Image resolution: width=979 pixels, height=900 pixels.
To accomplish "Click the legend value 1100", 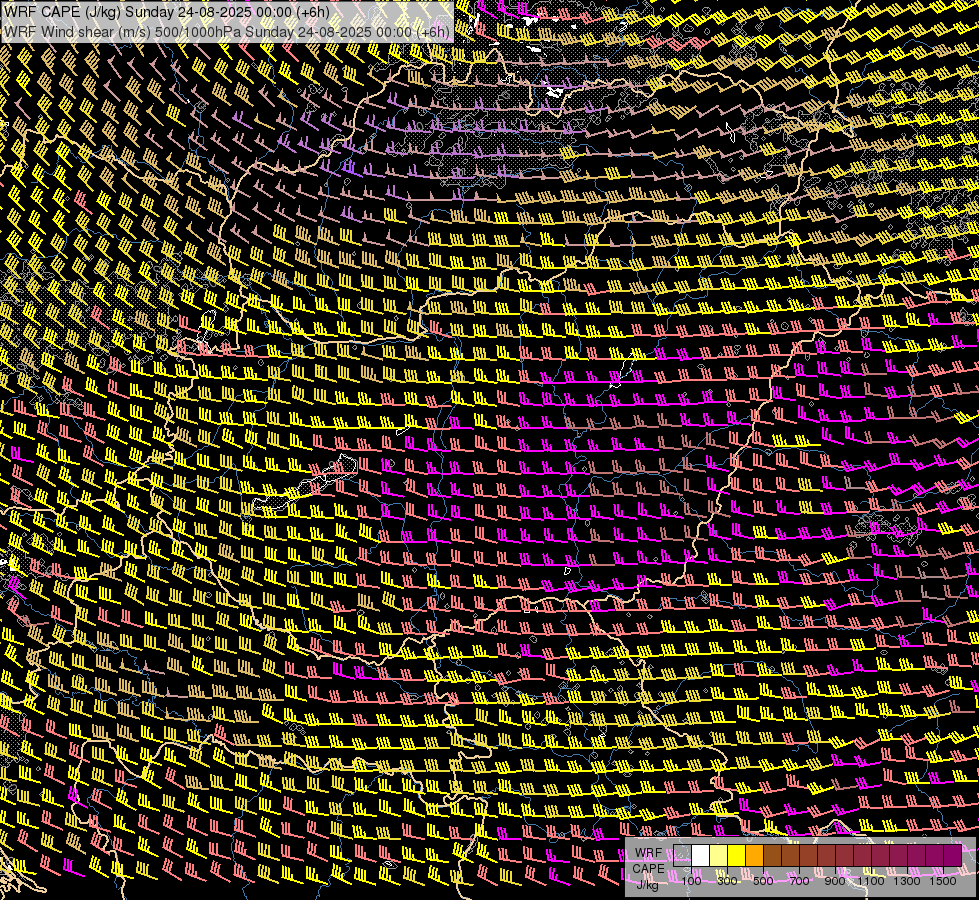I will click(870, 881).
